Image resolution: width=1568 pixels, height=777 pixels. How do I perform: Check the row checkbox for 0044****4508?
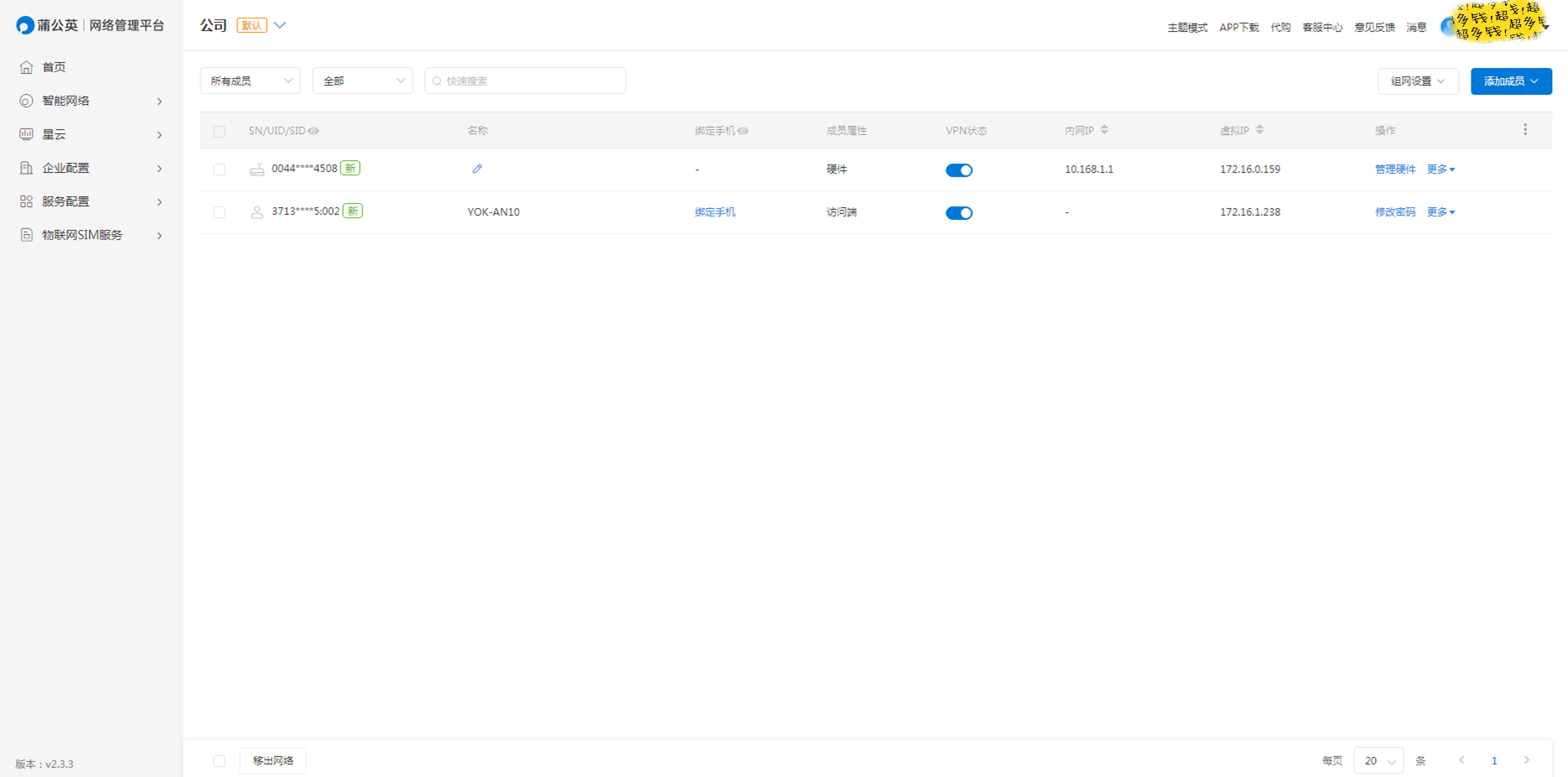coord(219,169)
